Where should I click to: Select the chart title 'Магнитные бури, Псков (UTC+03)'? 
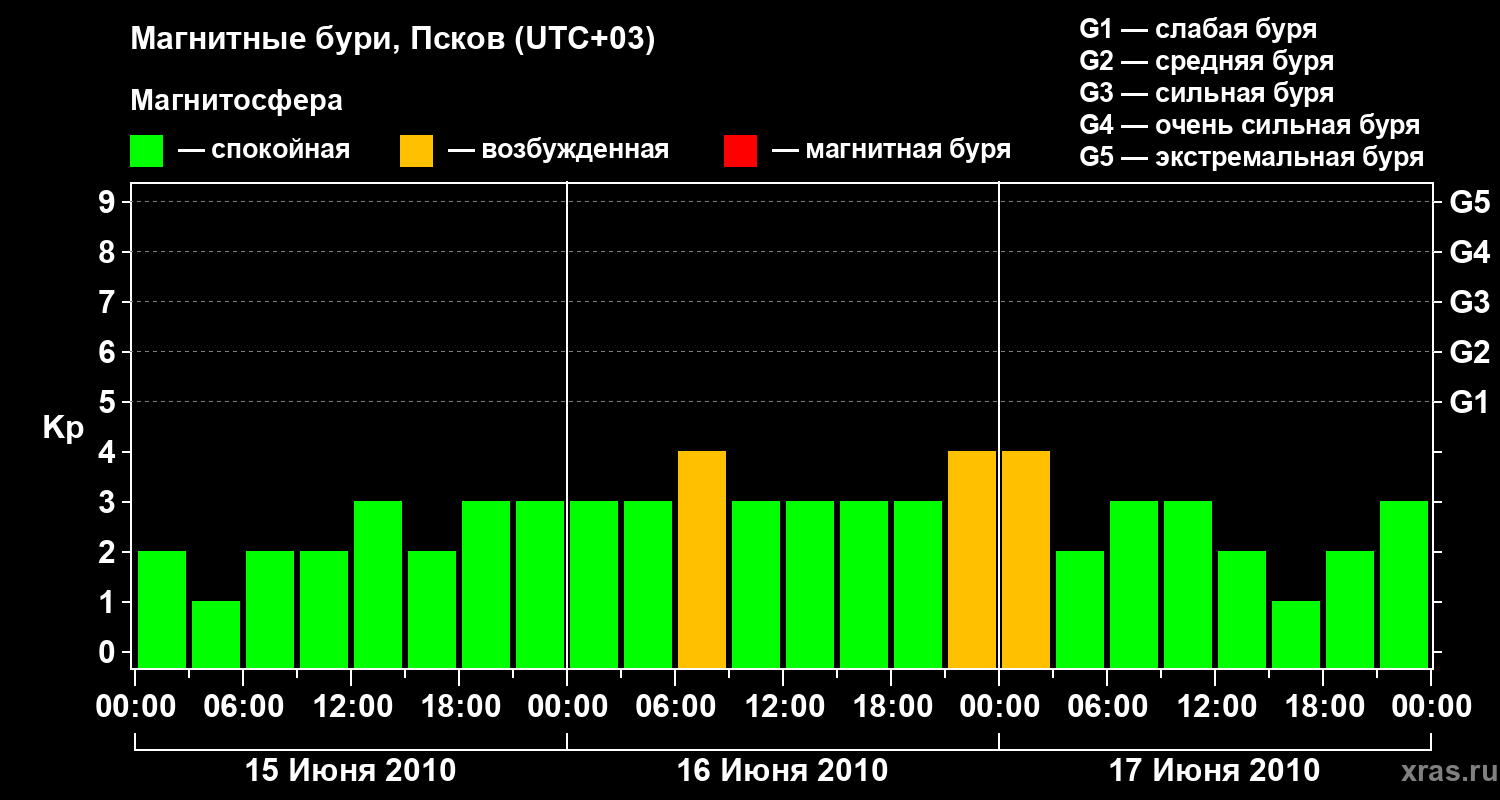[393, 40]
